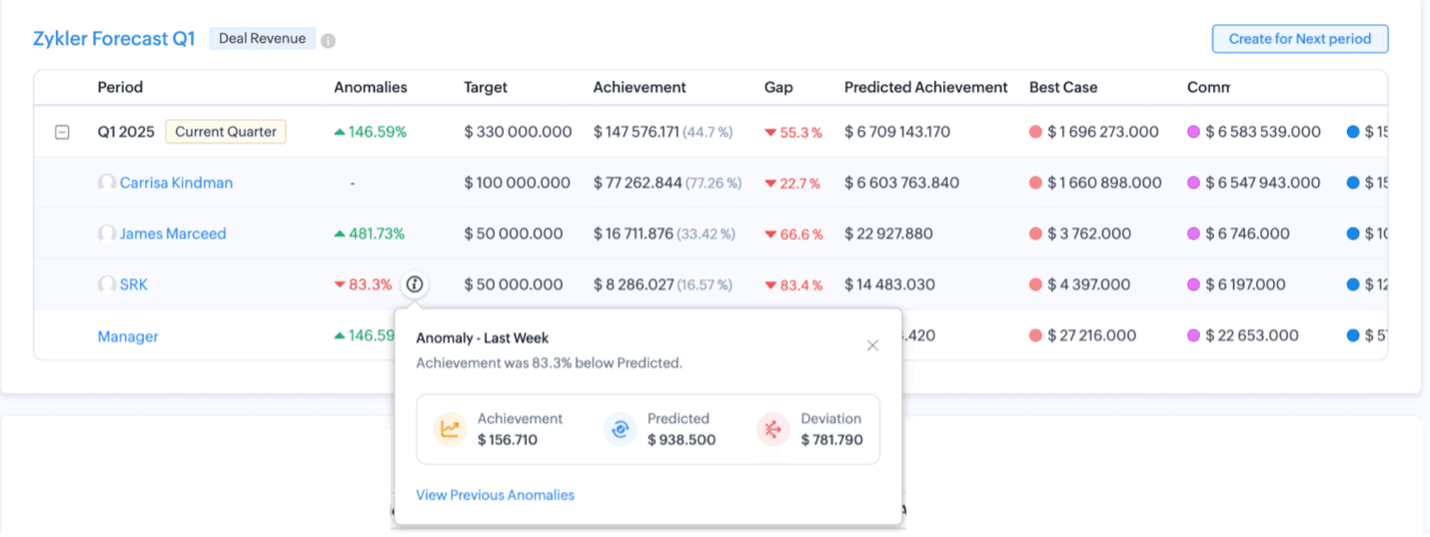The width and height of the screenshot is (1430, 537).
Task: Click the Anomalies column header
Action: click(x=370, y=87)
